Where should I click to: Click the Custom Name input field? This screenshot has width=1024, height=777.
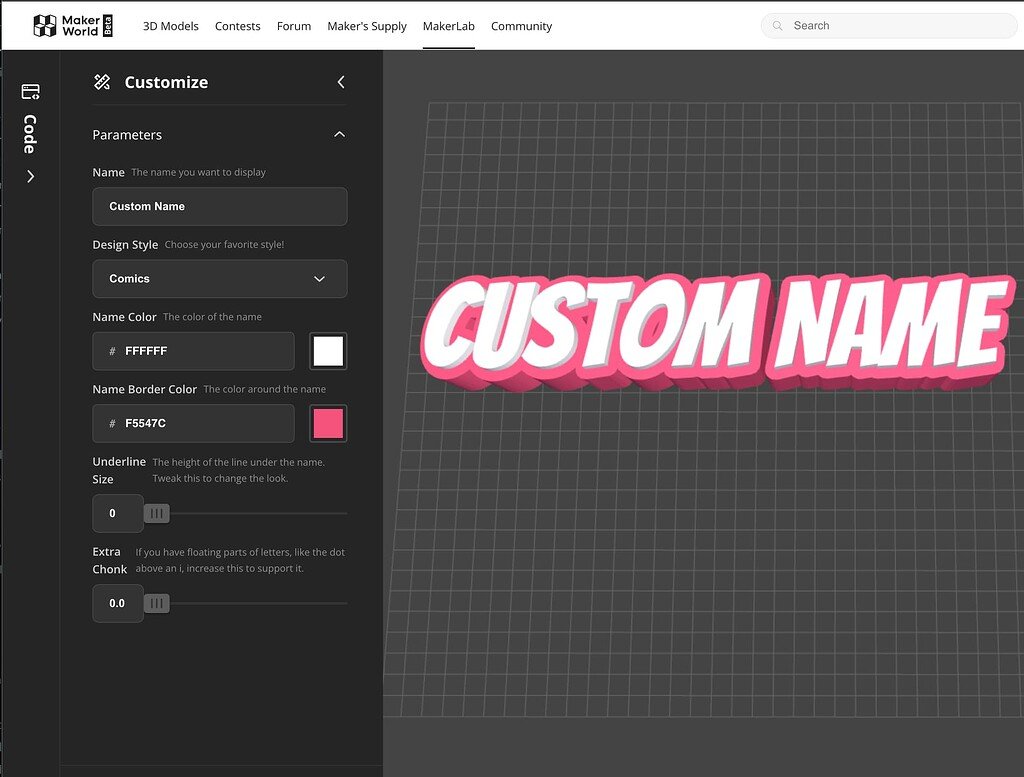[219, 206]
